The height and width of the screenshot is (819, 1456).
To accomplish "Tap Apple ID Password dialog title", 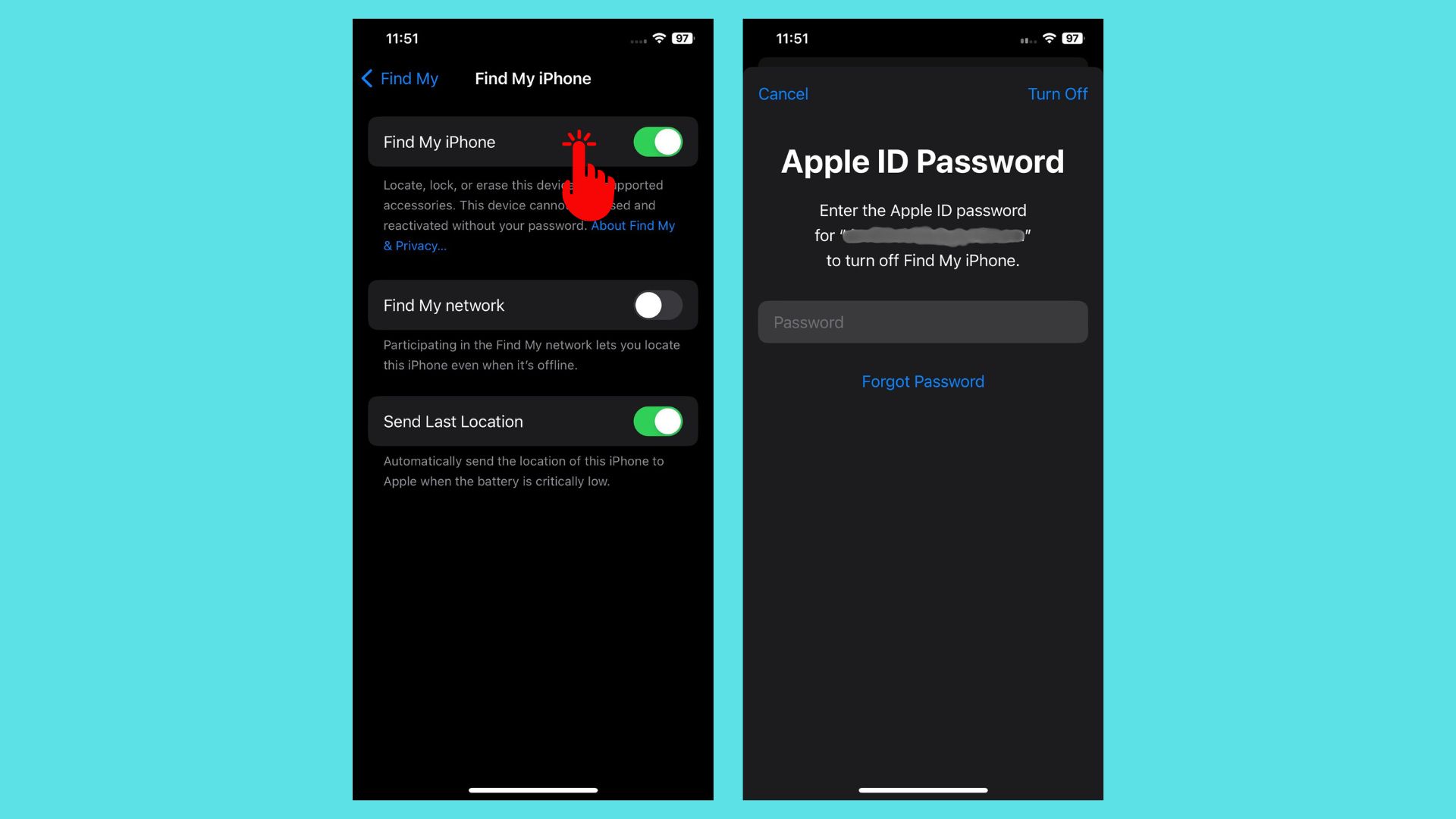I will point(922,160).
